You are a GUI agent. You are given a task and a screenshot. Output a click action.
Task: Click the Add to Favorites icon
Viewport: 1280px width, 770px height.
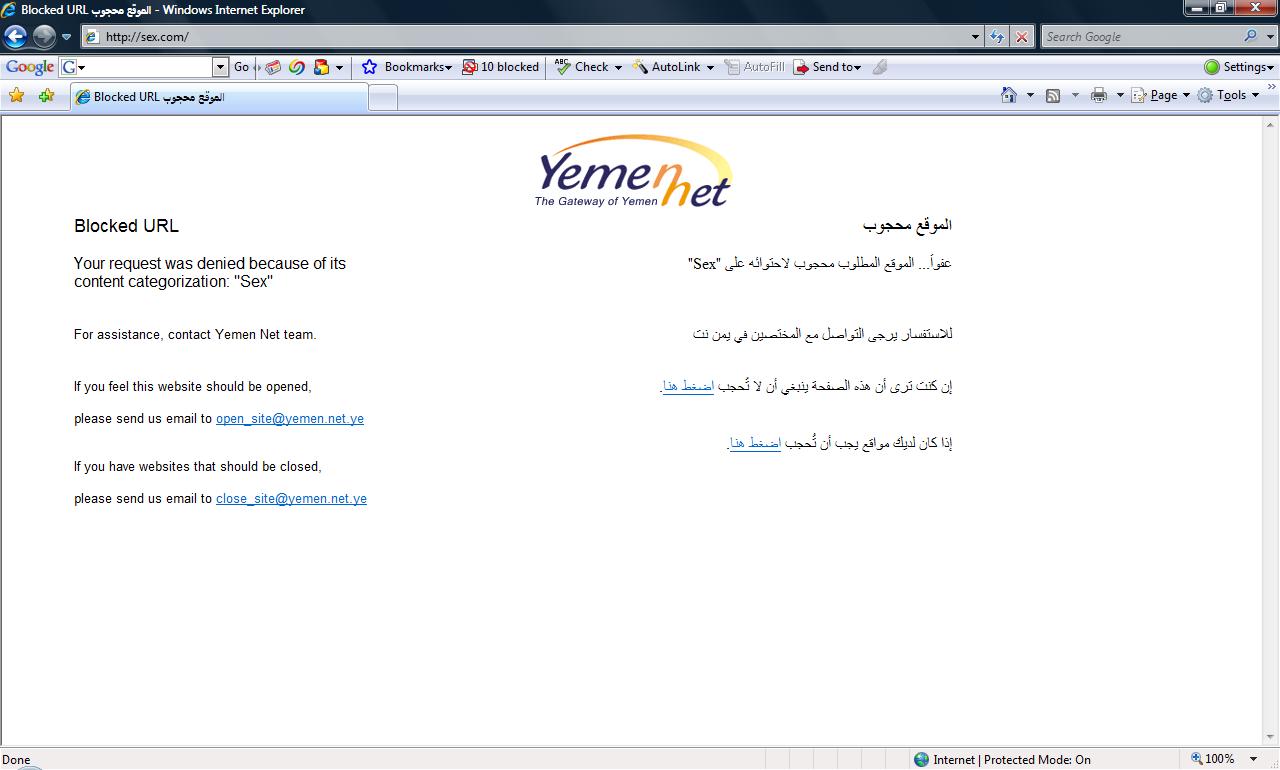click(46, 96)
